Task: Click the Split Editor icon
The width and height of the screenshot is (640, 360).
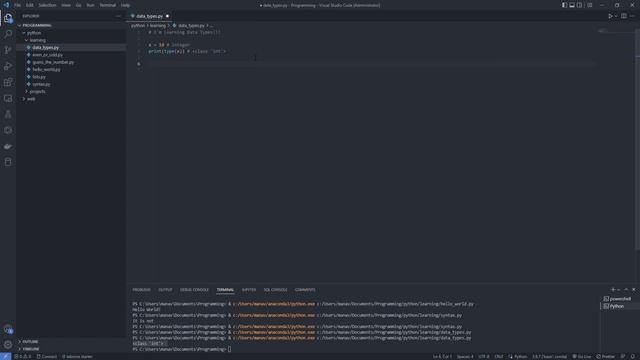Action: tap(624, 16)
